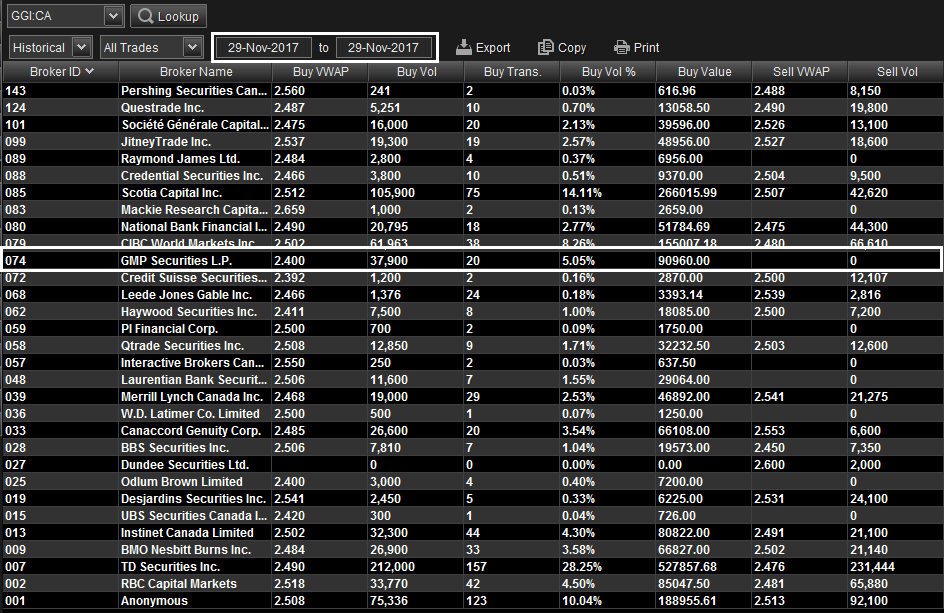Sort by Buy Vol column header
The width and height of the screenshot is (944, 613).
(x=417, y=72)
